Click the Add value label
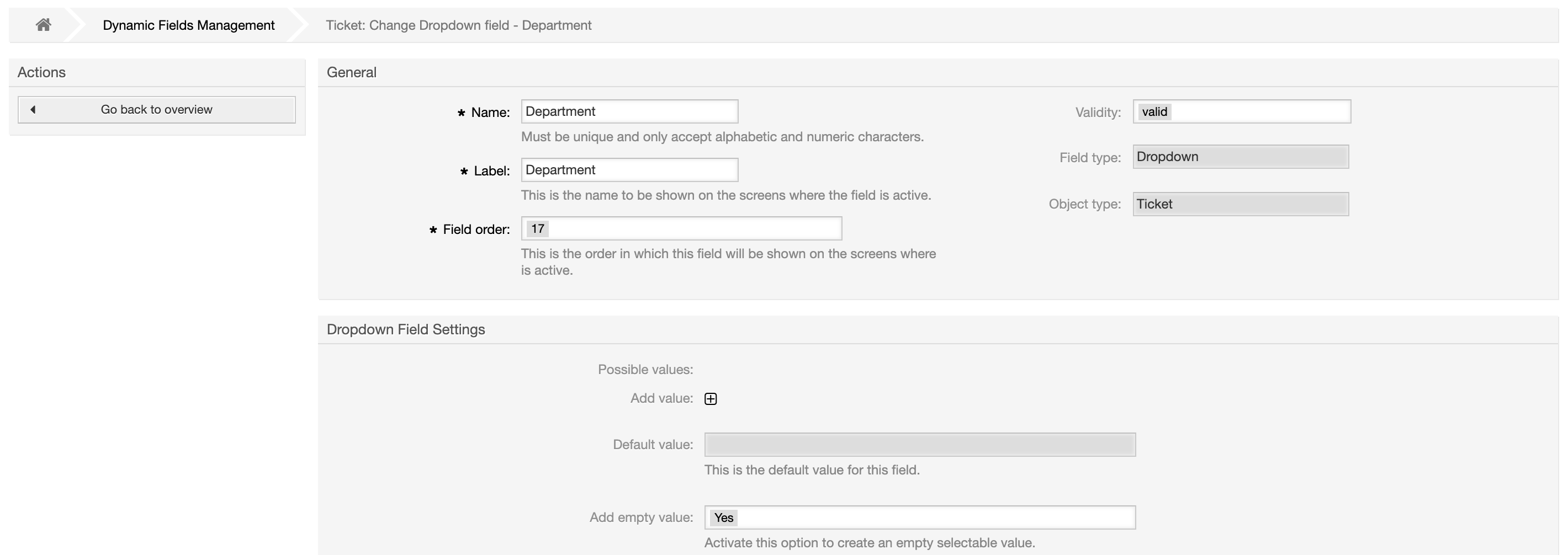The image size is (1568, 555). tap(661, 399)
